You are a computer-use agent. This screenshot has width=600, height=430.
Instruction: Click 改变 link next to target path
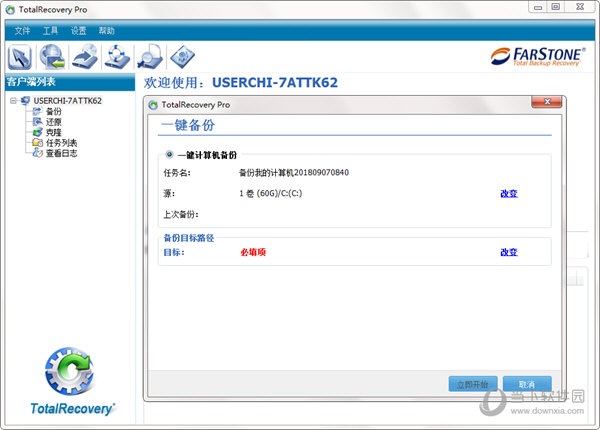[509, 252]
